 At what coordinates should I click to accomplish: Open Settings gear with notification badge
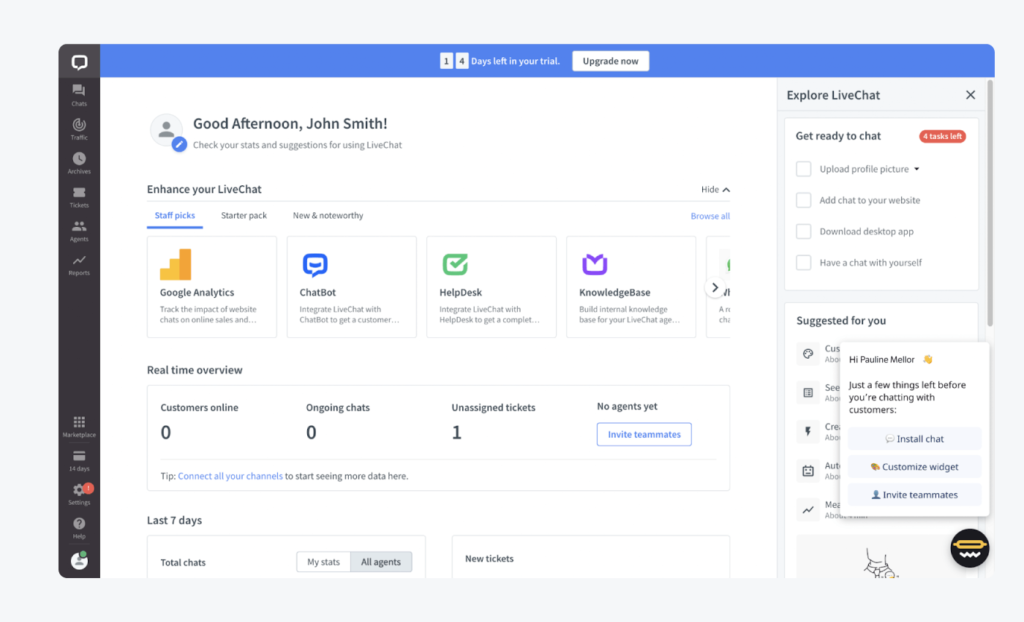click(x=79, y=494)
